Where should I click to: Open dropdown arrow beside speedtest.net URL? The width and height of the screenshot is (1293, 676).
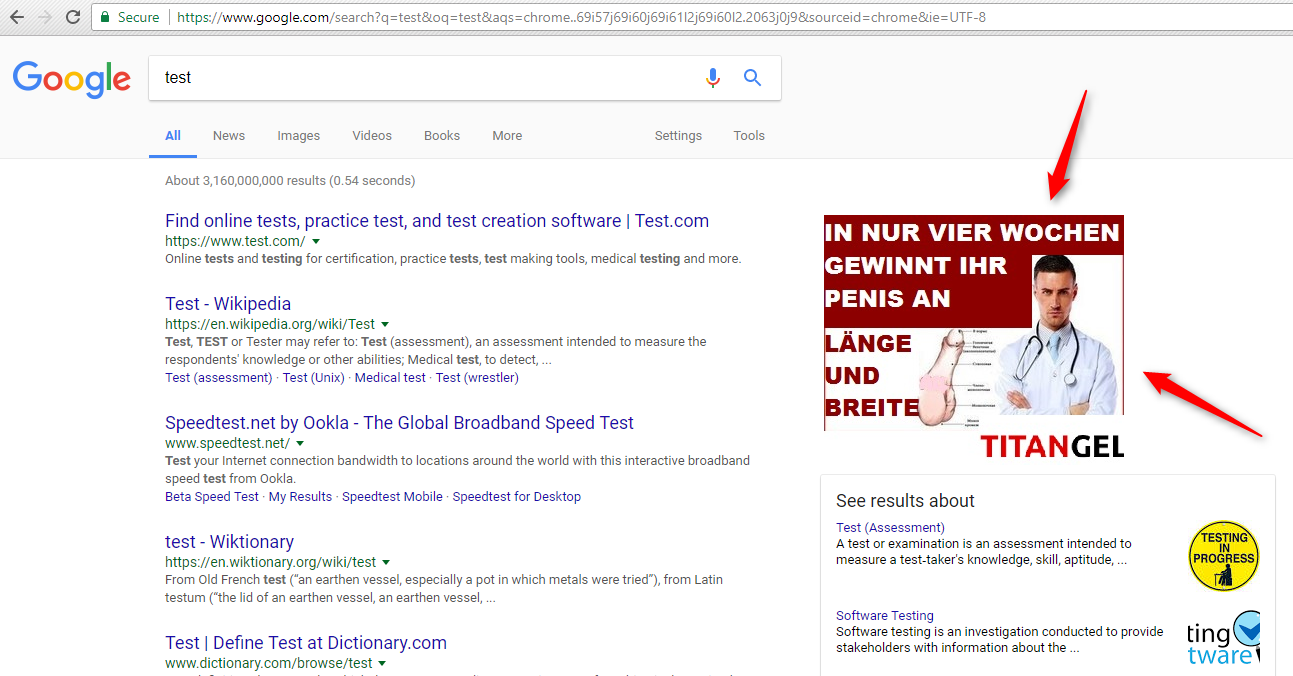tap(300, 443)
